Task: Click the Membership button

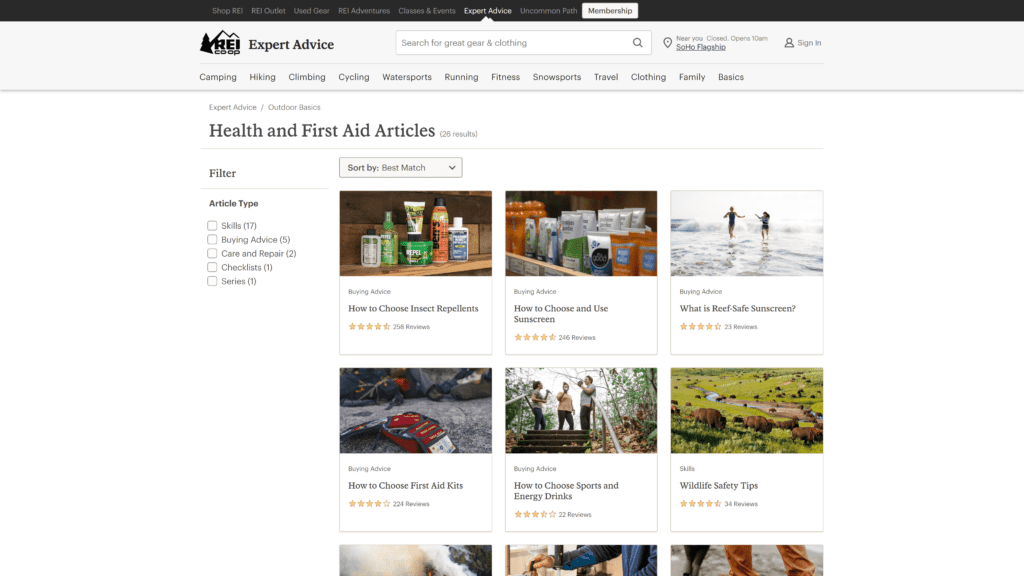Action: click(x=610, y=10)
